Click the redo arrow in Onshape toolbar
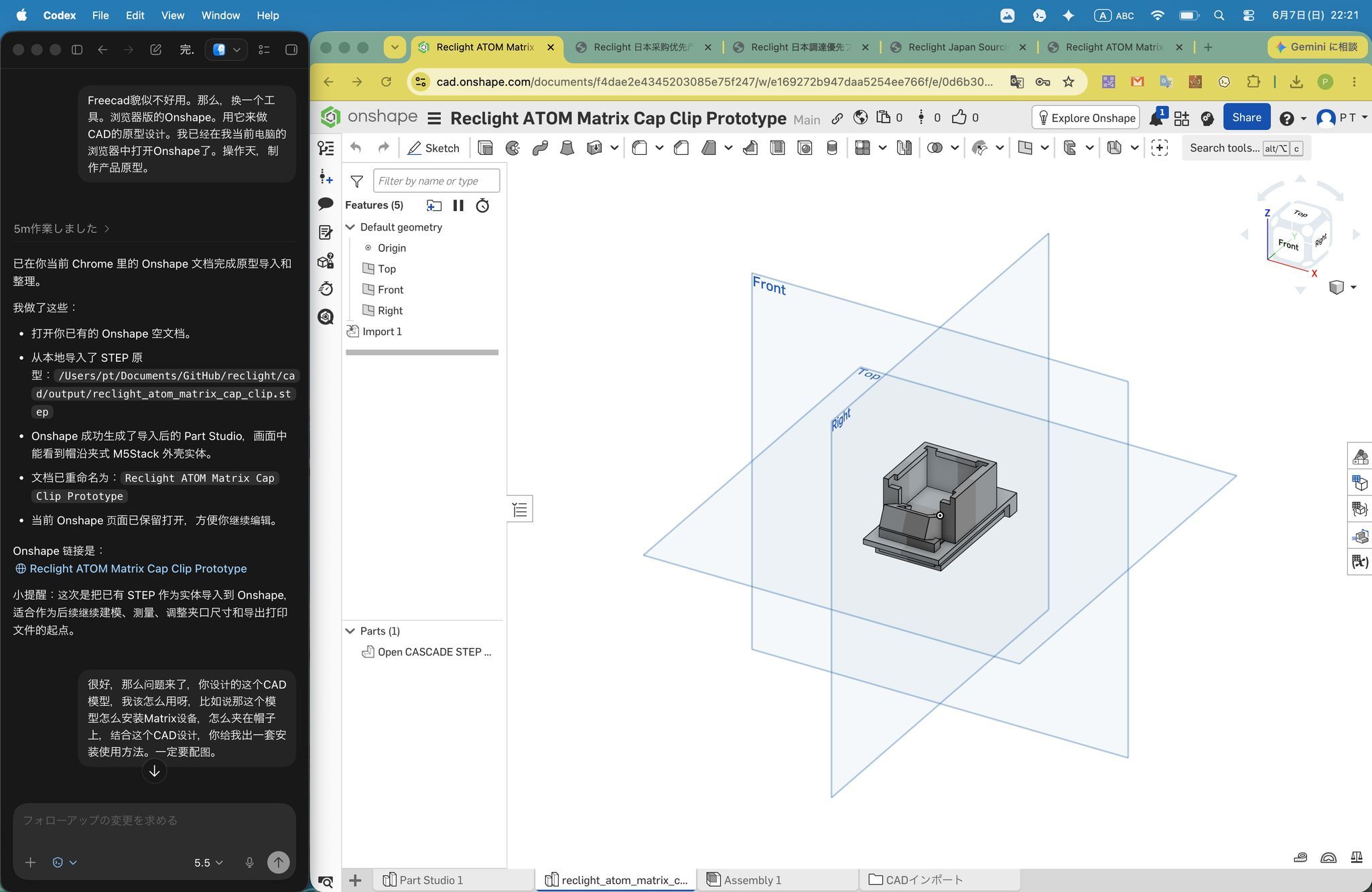 coord(383,148)
